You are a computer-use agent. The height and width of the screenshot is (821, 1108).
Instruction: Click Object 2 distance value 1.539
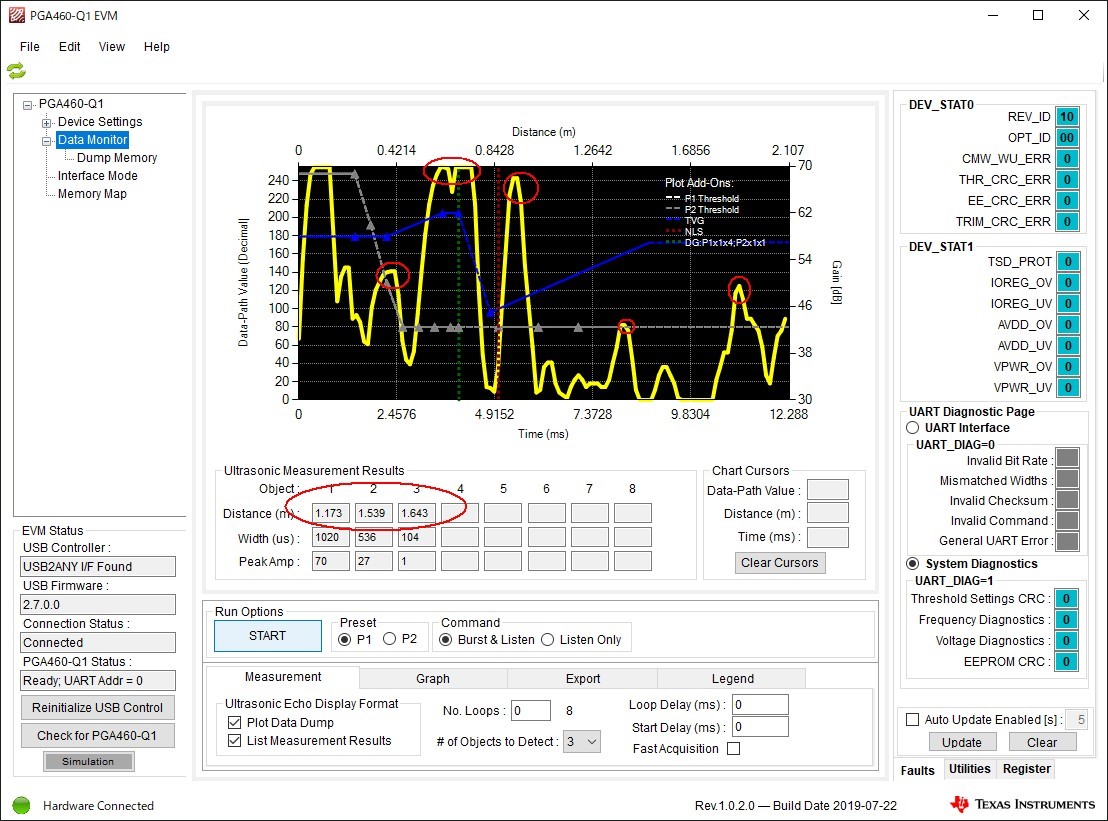pos(373,513)
